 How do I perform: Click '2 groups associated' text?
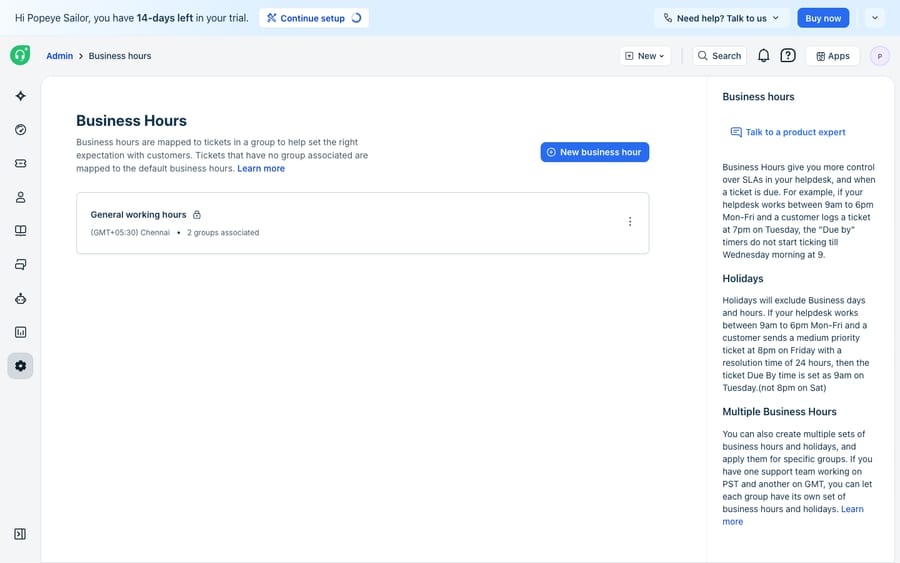pyautogui.click(x=223, y=232)
